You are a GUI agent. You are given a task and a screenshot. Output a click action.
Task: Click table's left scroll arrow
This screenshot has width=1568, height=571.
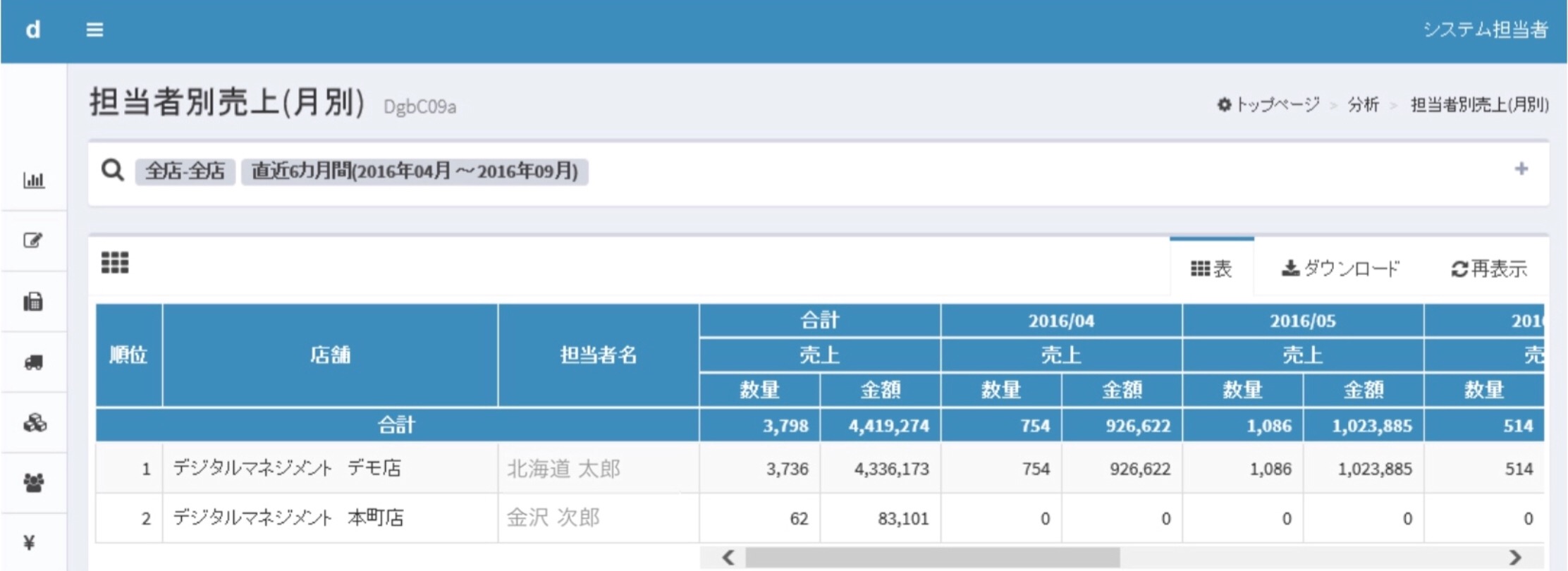pyautogui.click(x=728, y=558)
